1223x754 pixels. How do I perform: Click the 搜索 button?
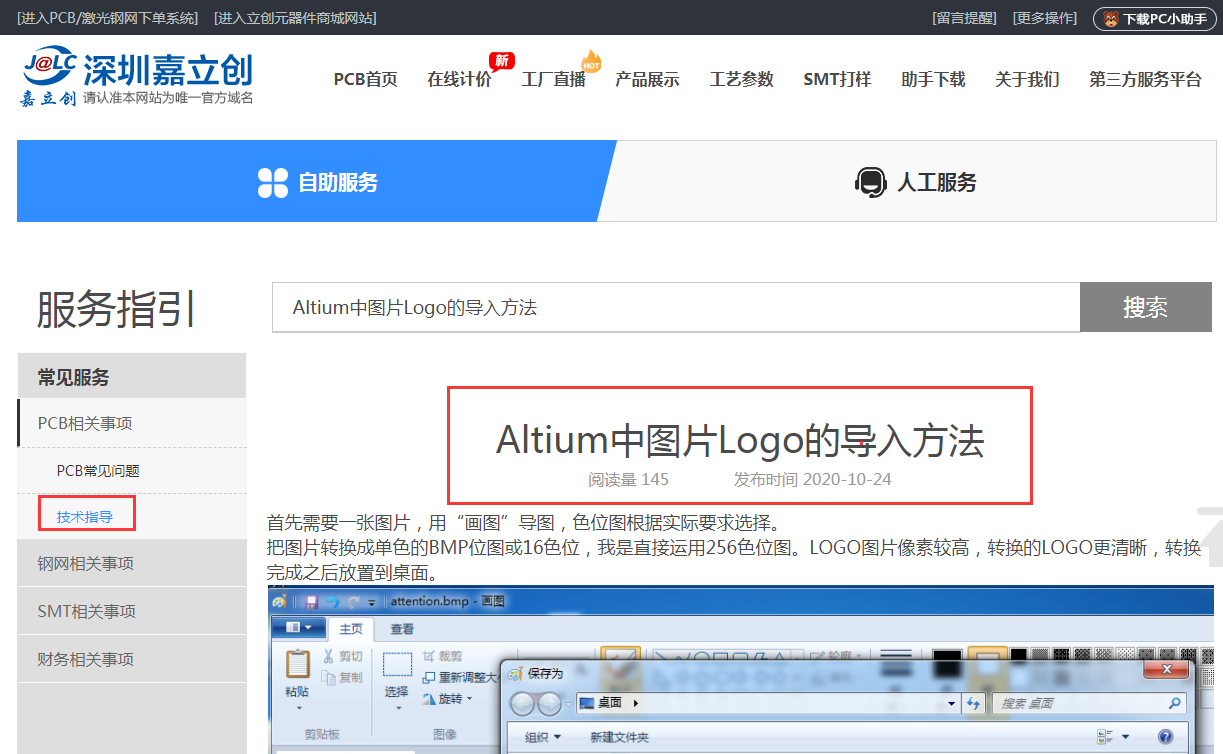1146,307
